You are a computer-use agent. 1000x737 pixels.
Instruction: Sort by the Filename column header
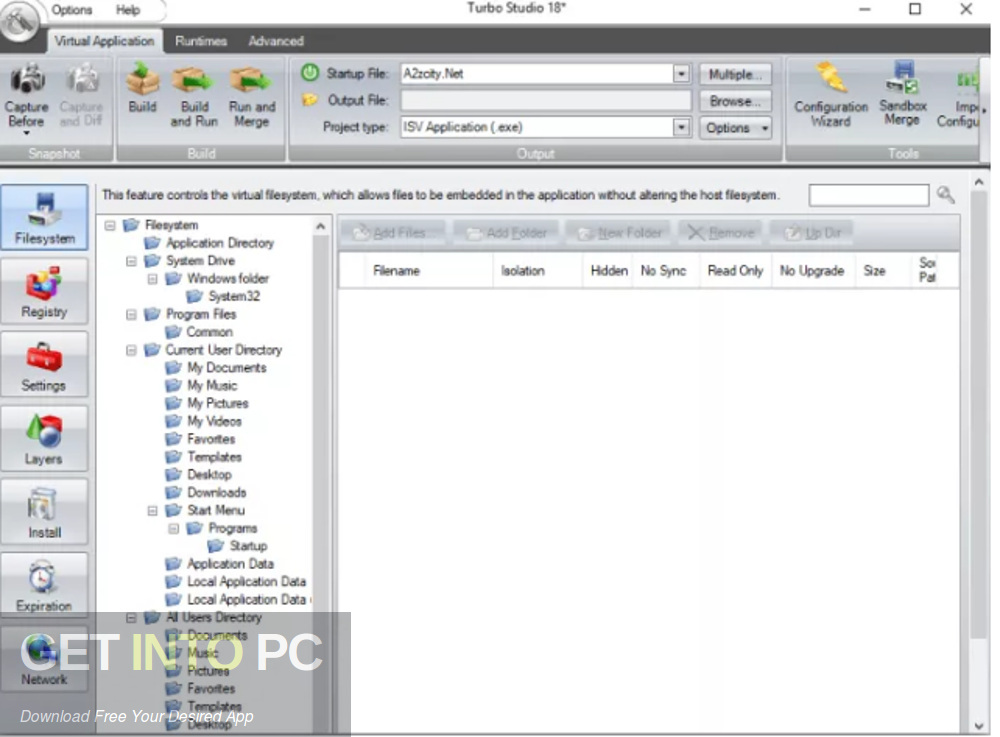tap(429, 271)
